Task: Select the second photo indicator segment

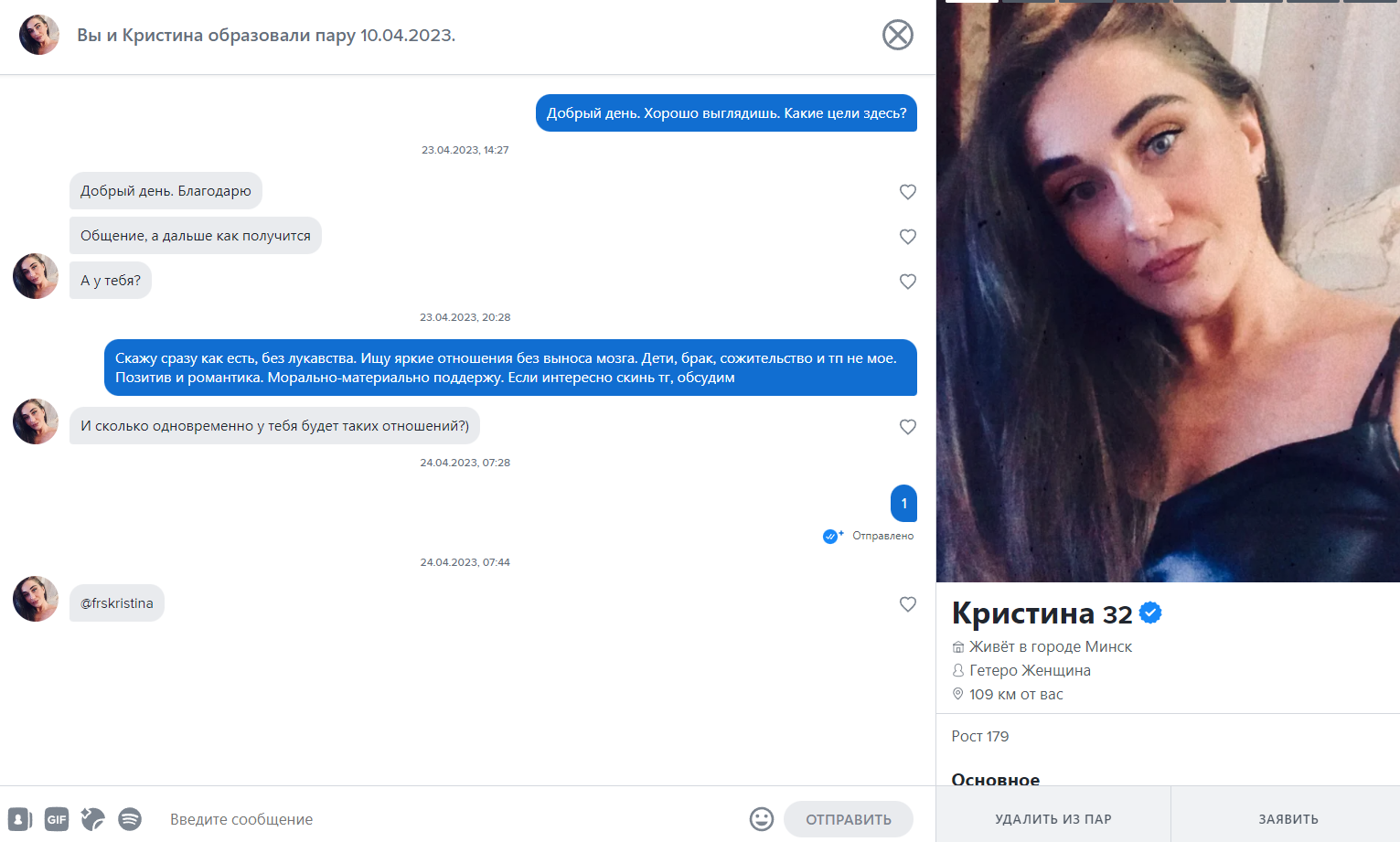Action: [1029, 2]
